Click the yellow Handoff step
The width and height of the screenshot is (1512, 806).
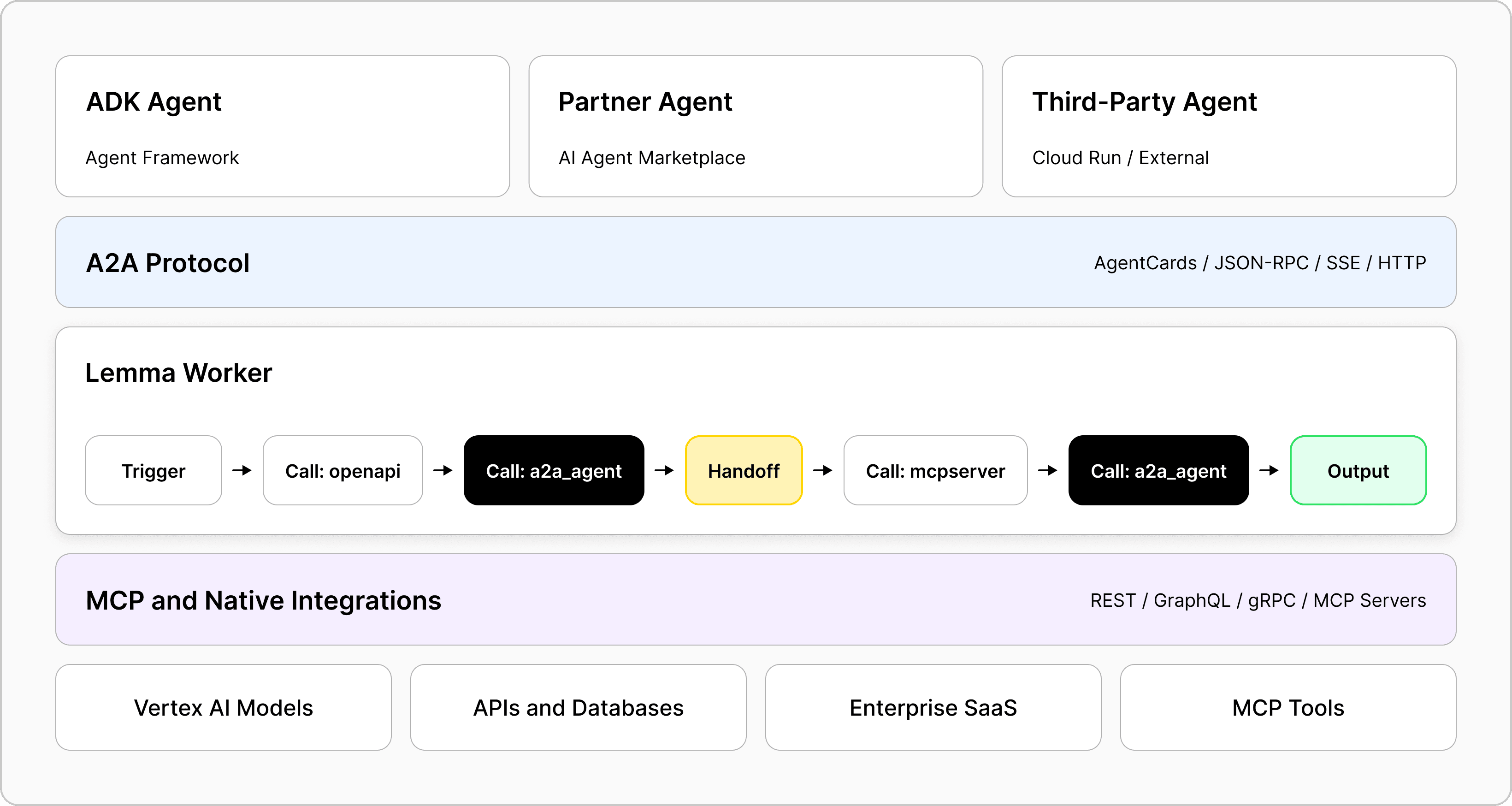(x=744, y=471)
